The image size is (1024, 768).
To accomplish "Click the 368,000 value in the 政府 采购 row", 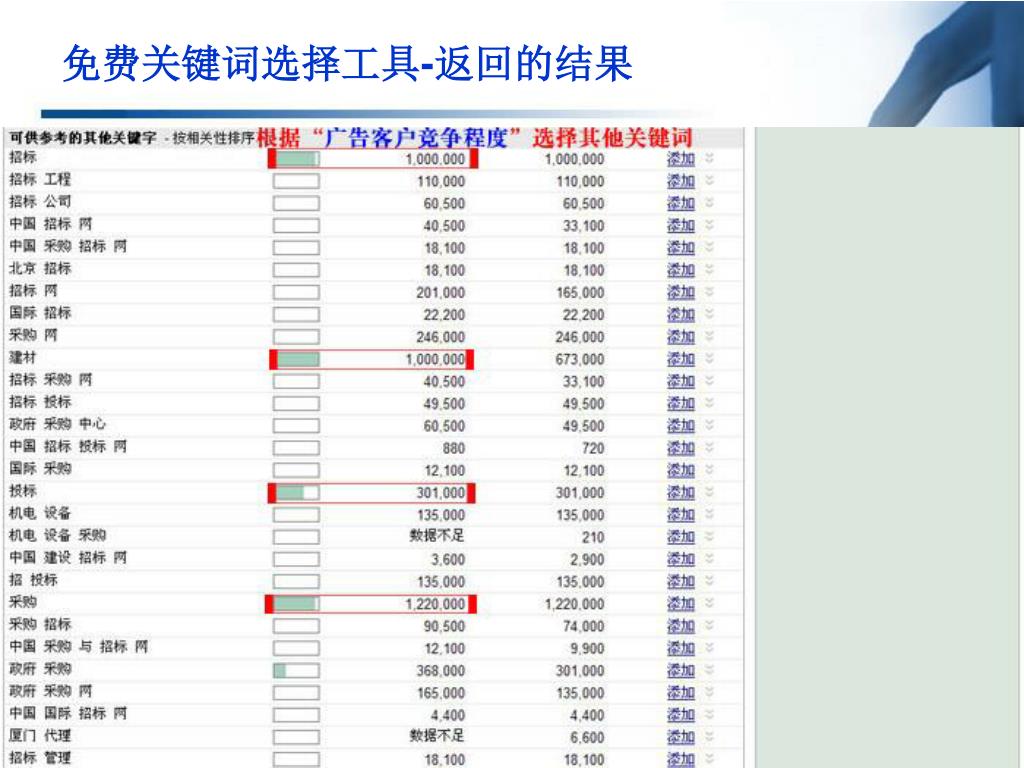I will point(441,671).
